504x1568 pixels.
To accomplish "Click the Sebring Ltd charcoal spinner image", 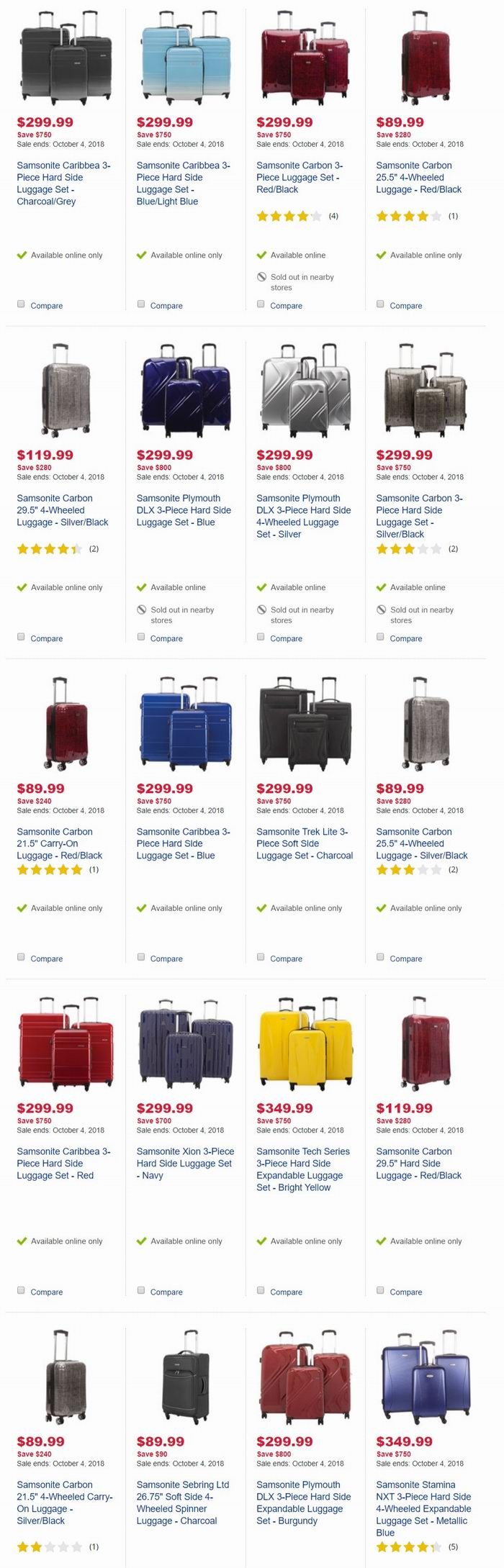I will (x=186, y=1377).
